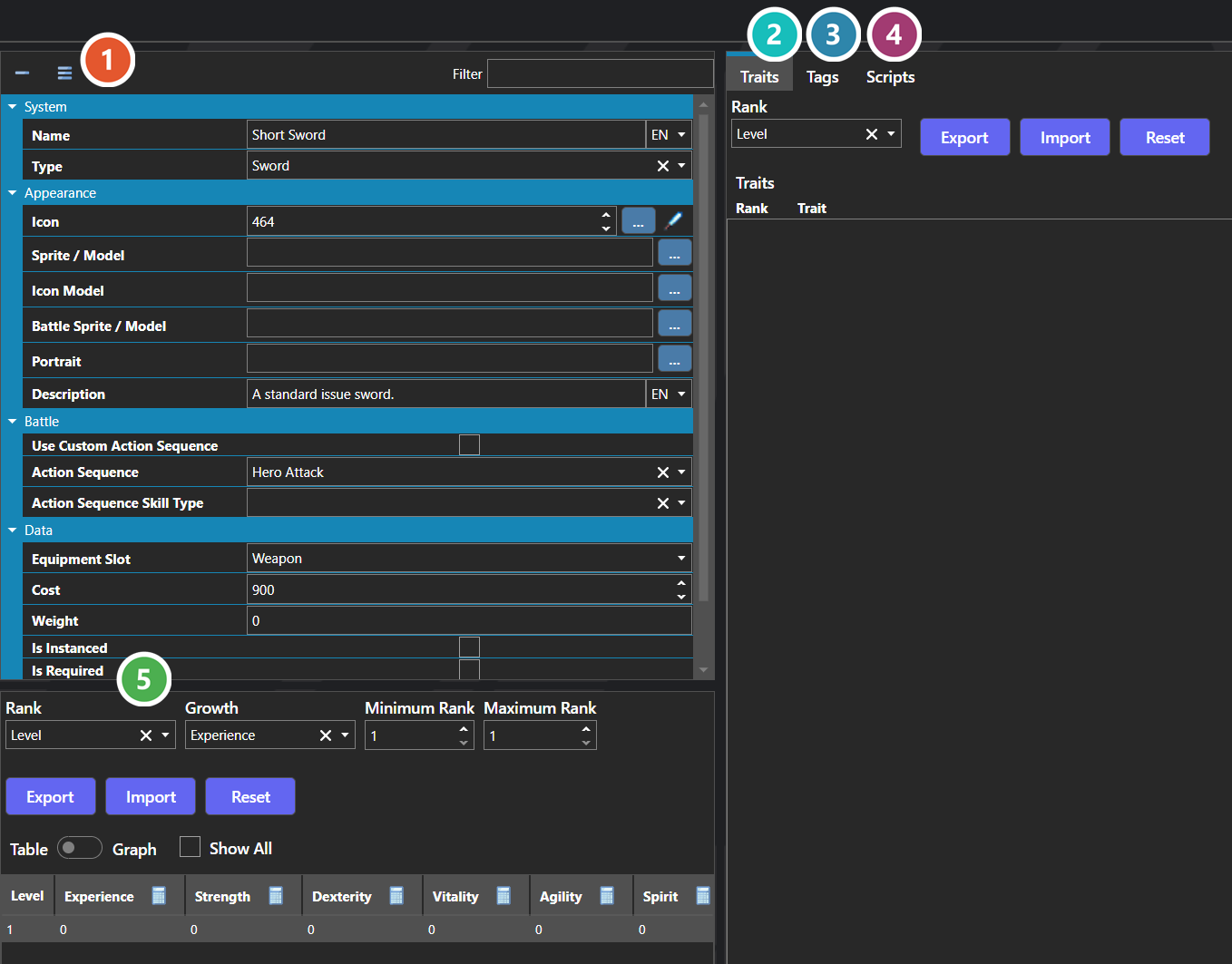Click Import below the Rank settings
The image size is (1232, 964).
coord(151,796)
